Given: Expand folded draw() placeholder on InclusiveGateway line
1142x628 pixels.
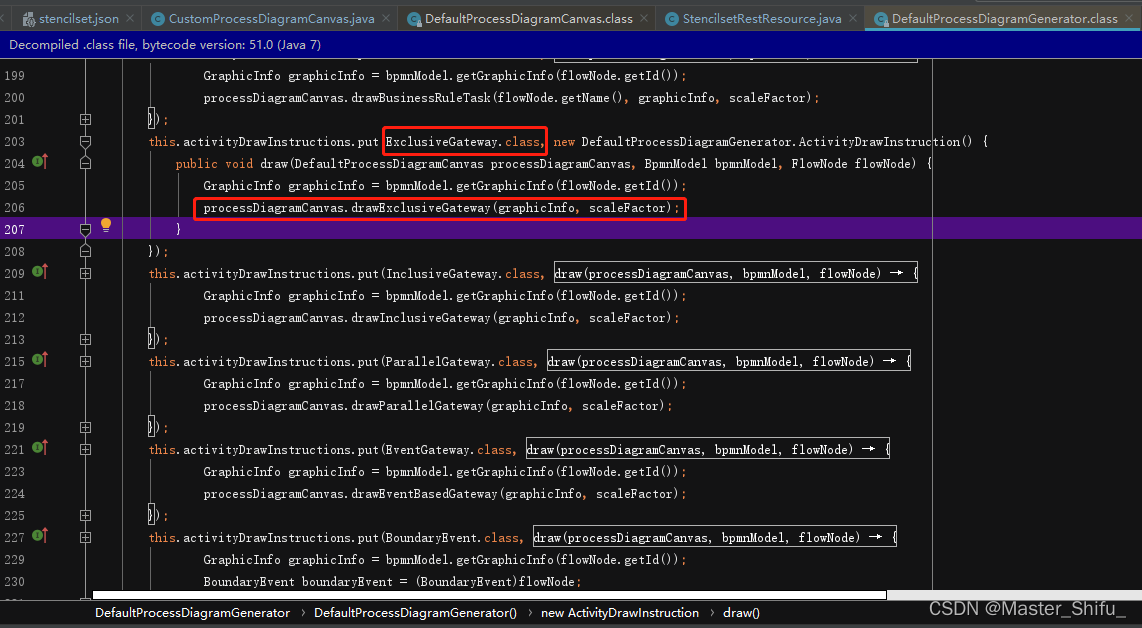Looking at the screenshot, I should click(736, 273).
